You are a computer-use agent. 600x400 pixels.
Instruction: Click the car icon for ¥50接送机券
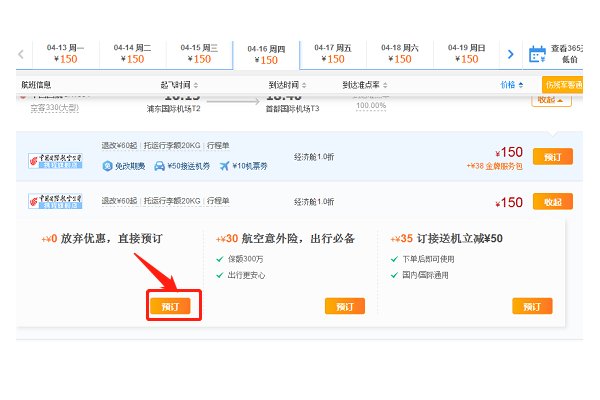click(159, 166)
